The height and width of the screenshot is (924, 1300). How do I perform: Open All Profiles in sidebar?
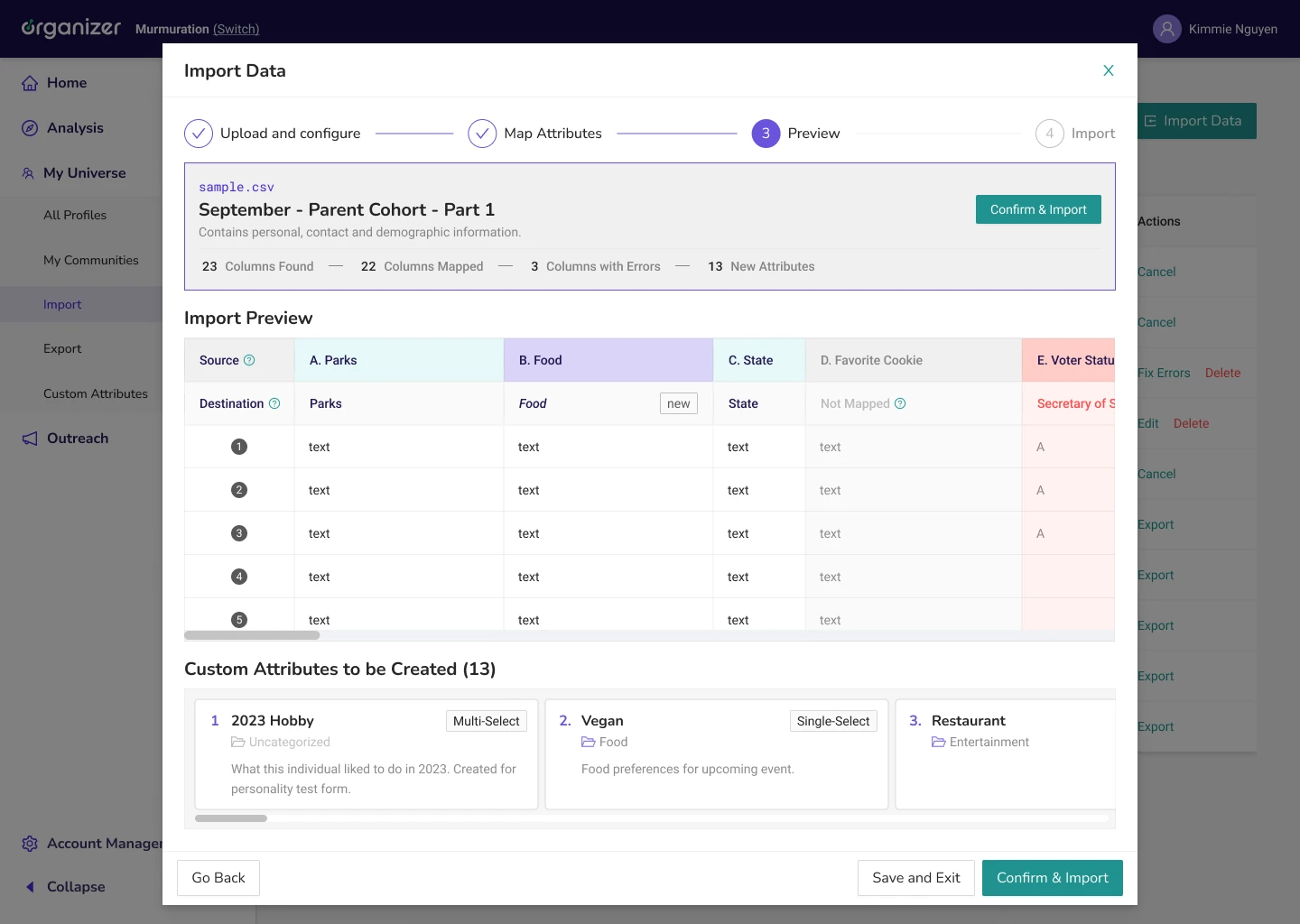(x=75, y=215)
